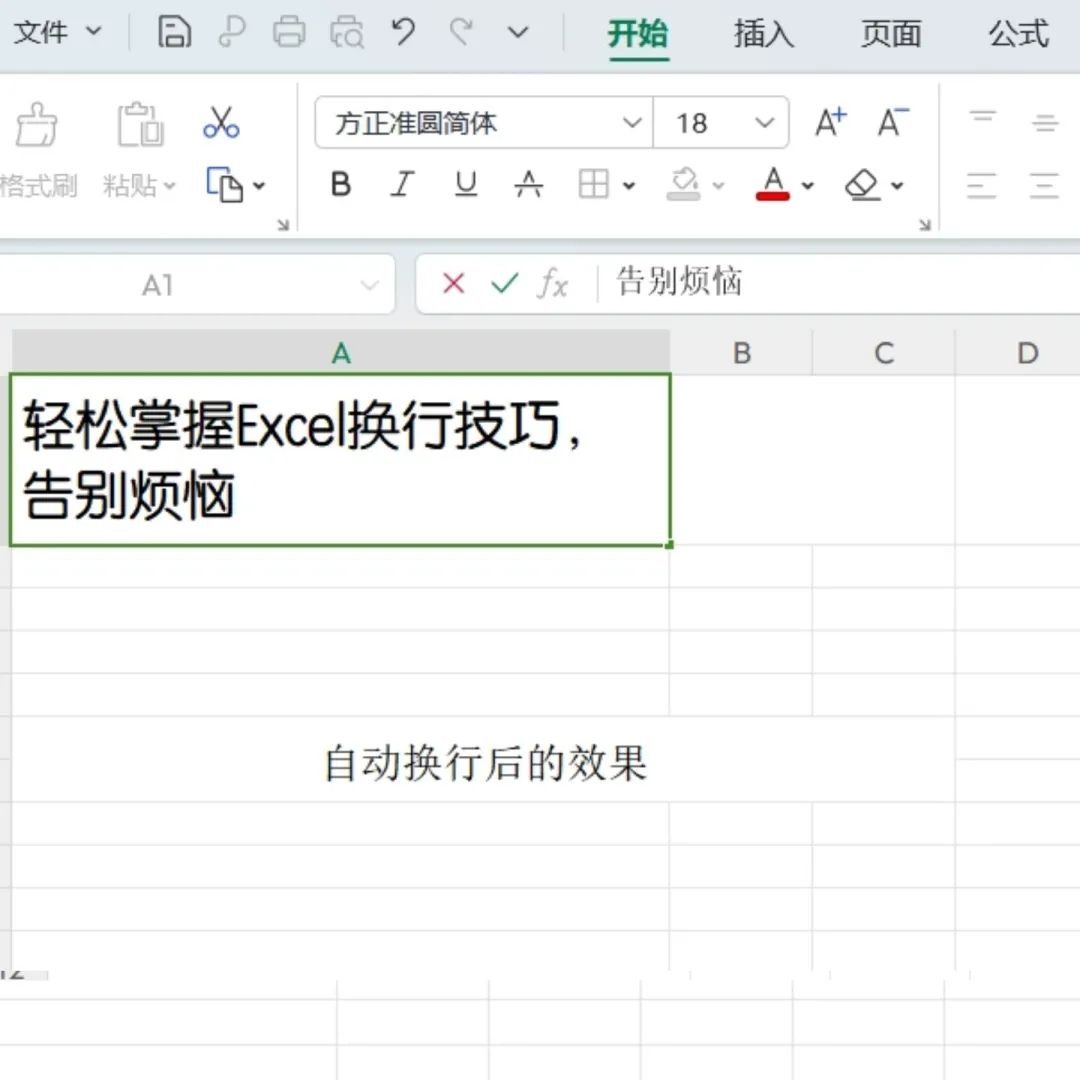This screenshot has width=1080, height=1080.
Task: Expand the Copy options arrow
Action: coord(259,185)
